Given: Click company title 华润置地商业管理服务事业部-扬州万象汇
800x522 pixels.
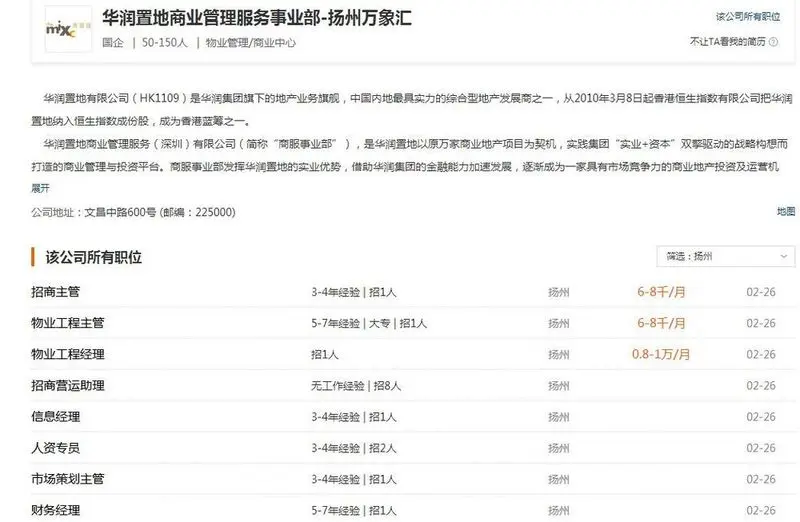Looking at the screenshot, I should point(257,18).
